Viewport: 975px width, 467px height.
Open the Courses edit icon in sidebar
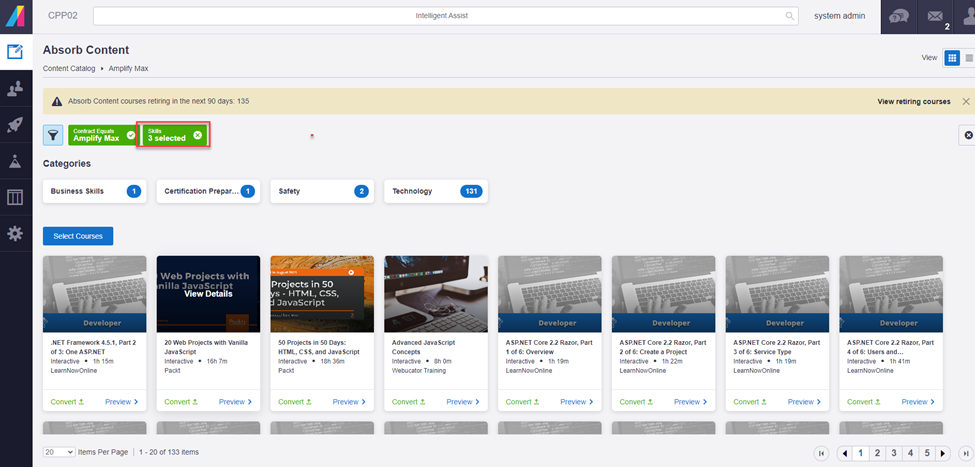[x=16, y=52]
